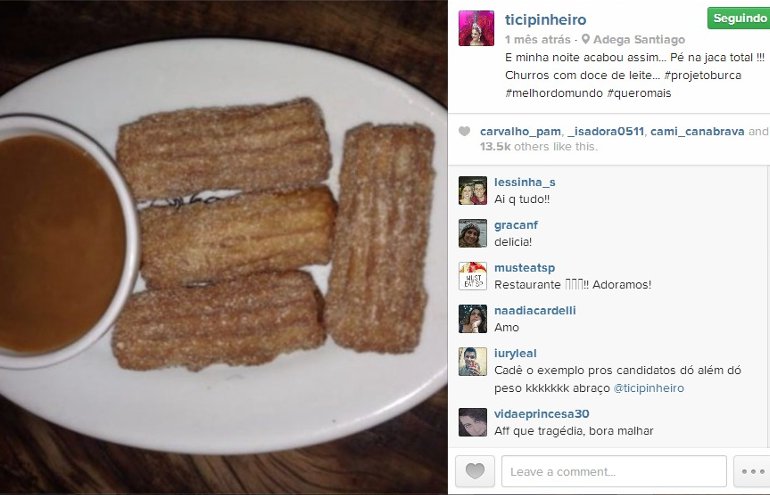This screenshot has height=495, width=770.
Task: Click naadiacardelli commenter avatar
Action: coord(472,319)
